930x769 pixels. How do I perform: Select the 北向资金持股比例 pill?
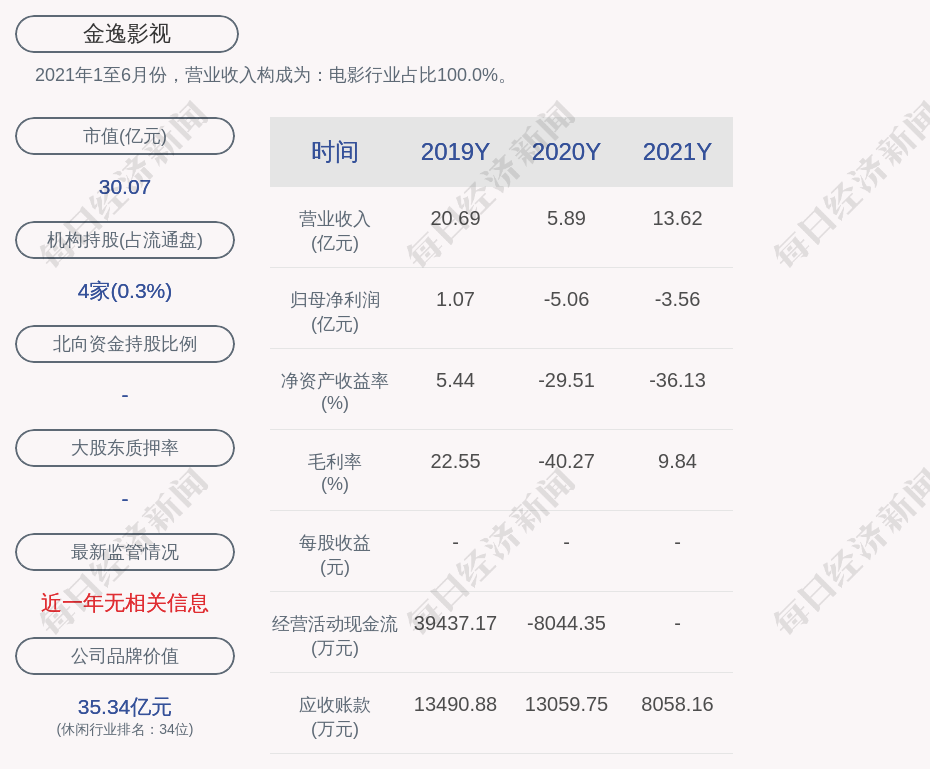click(x=125, y=344)
